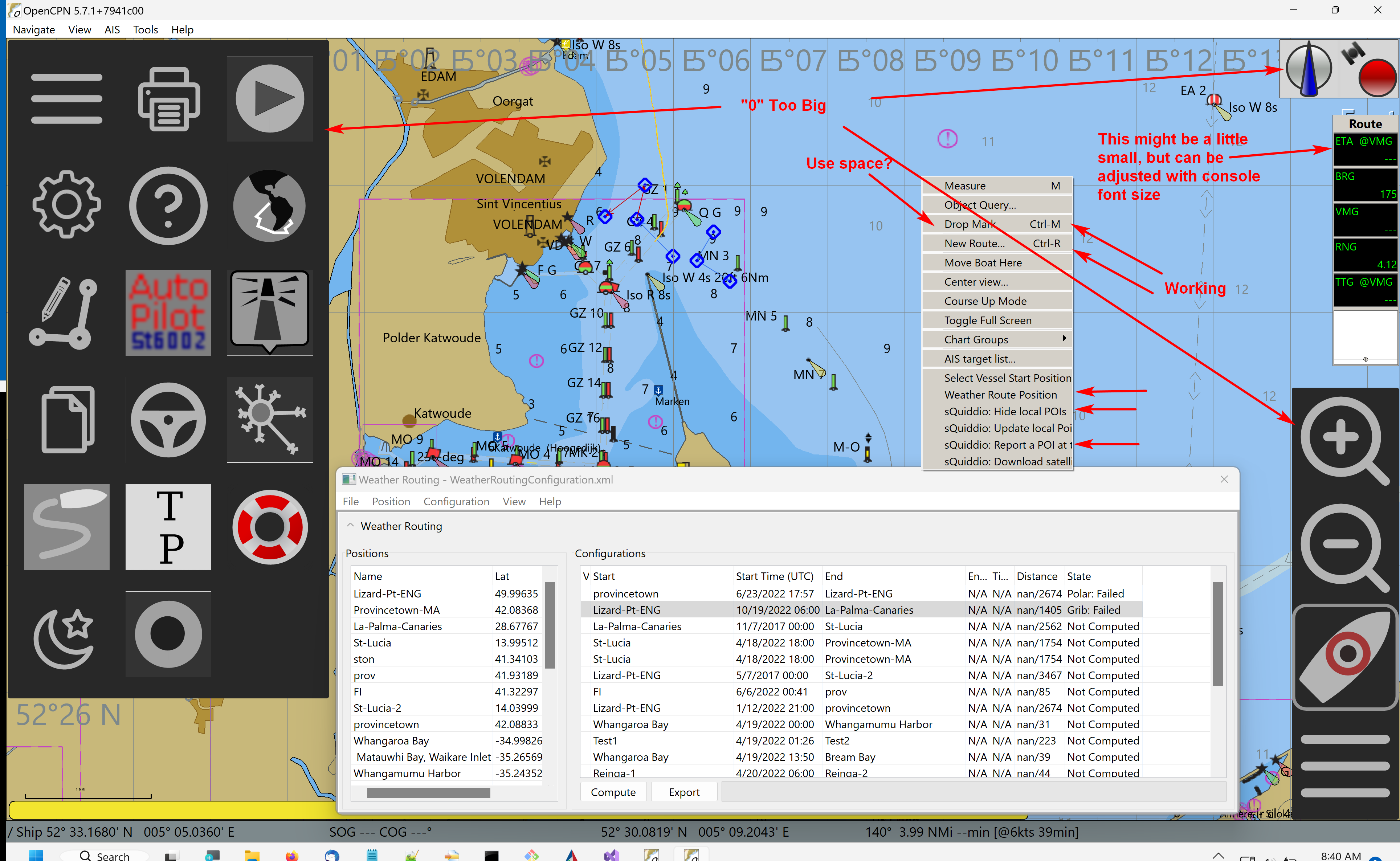The image size is (1400, 861).
Task: Open the AutoPilot St6002 plugin icon
Action: [168, 313]
